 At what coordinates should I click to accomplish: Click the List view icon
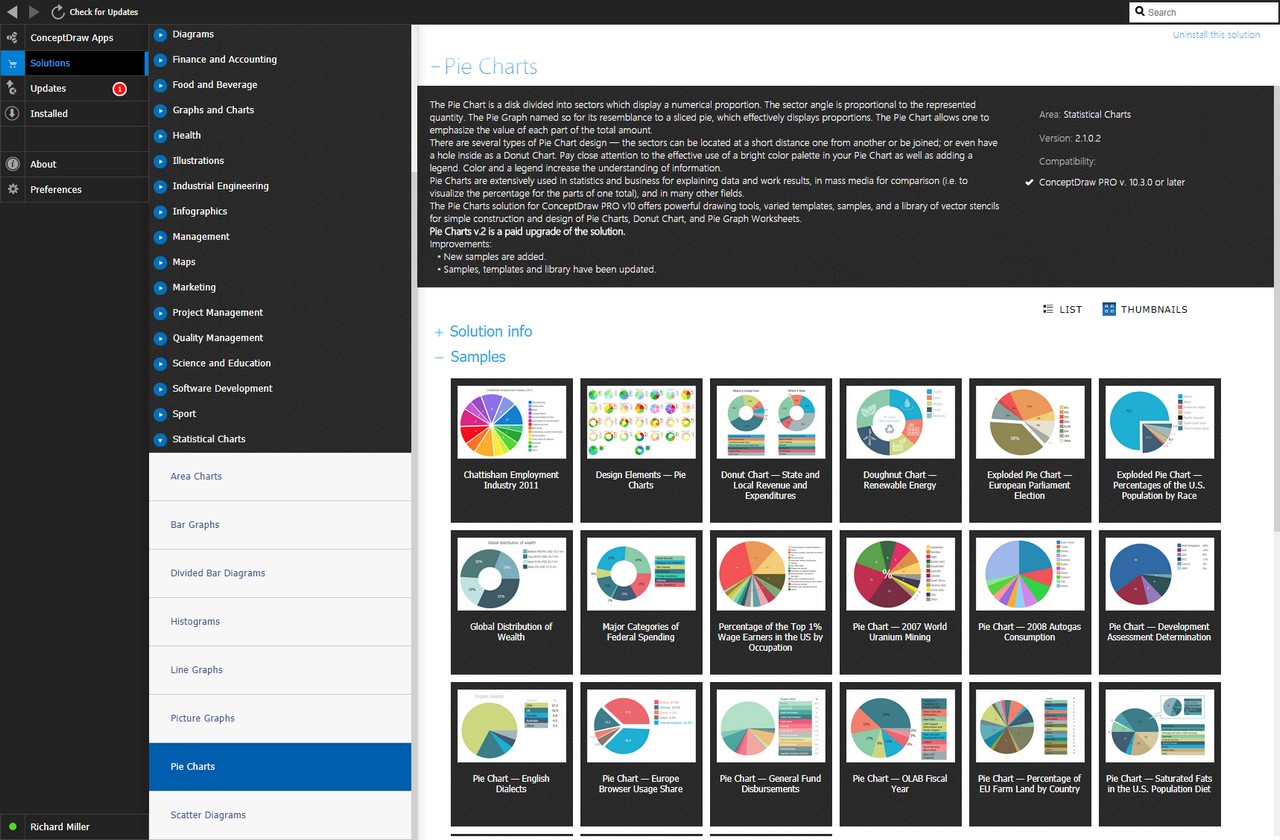point(1048,309)
